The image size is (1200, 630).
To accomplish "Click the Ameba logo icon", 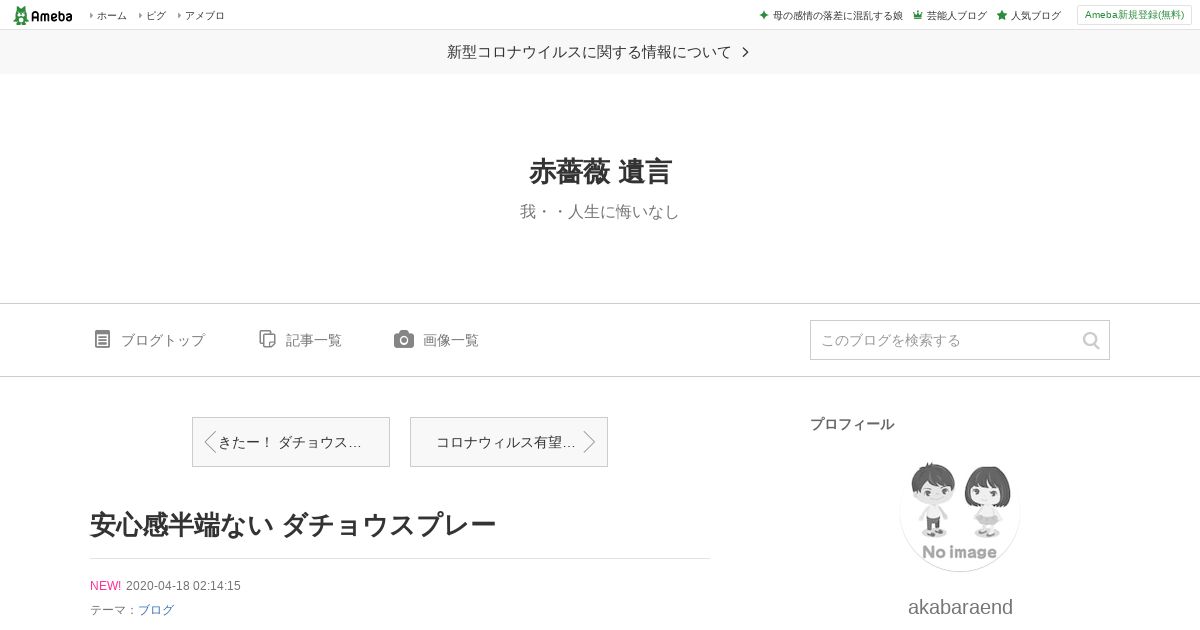I will [43, 15].
